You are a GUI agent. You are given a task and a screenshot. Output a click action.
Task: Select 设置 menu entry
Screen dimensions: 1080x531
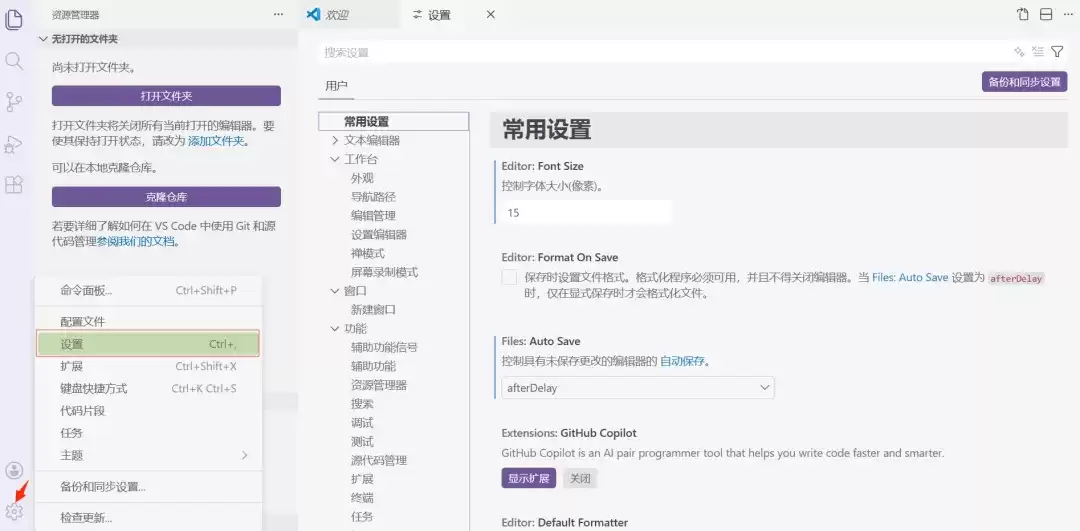[148, 344]
